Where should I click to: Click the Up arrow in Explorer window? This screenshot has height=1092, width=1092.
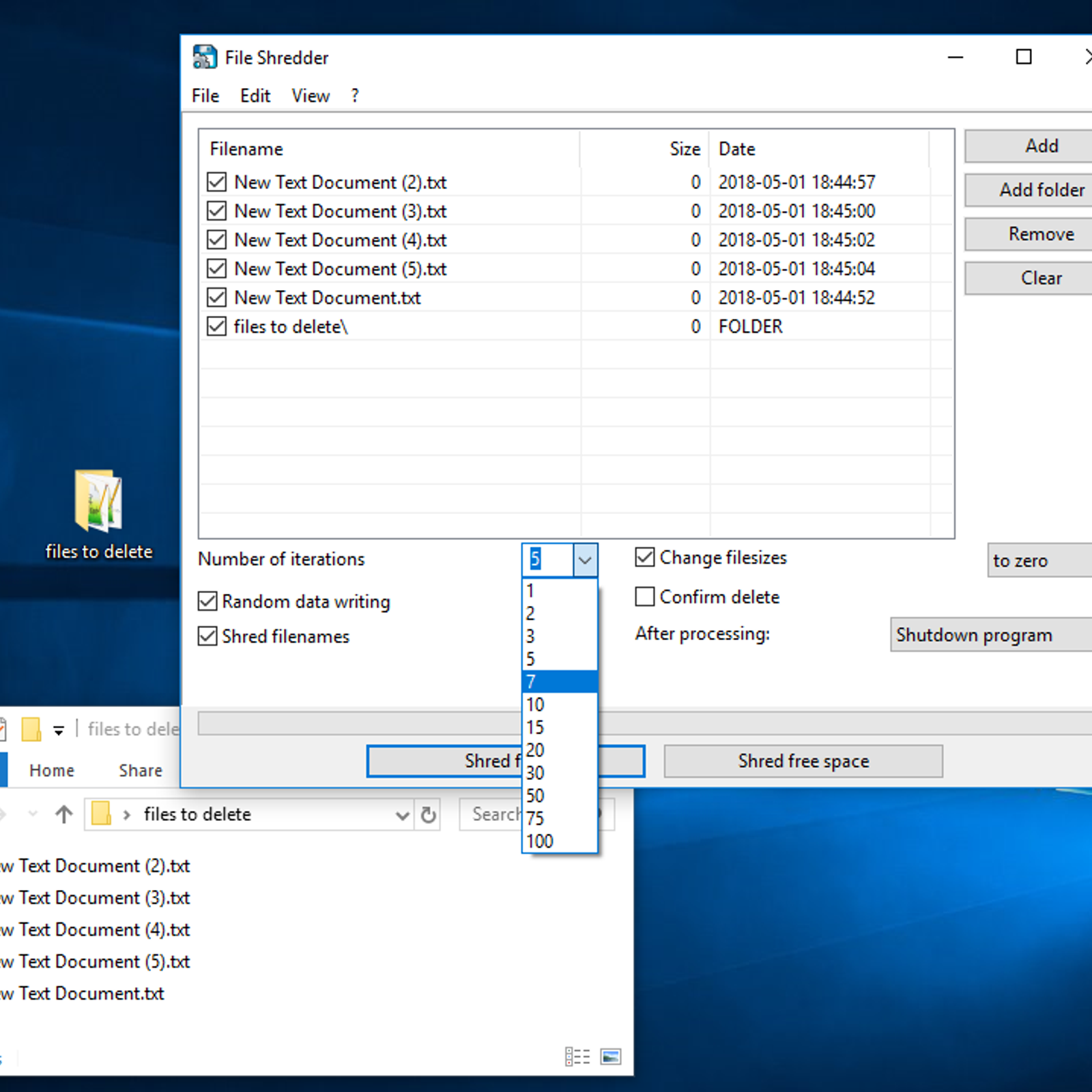tap(64, 814)
